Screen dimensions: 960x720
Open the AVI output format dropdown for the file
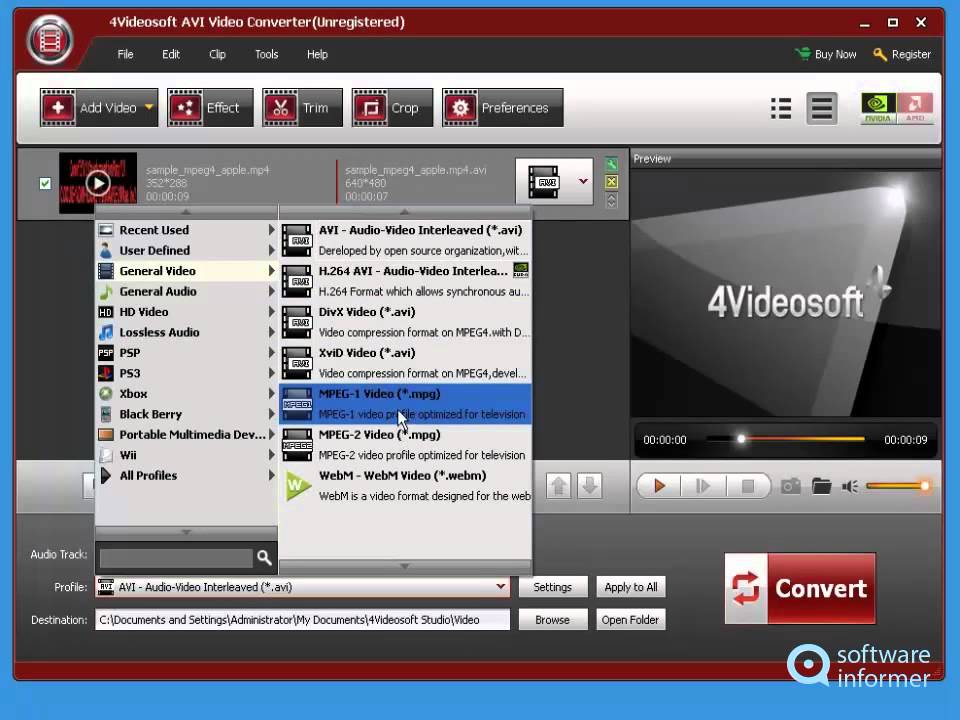click(x=583, y=181)
